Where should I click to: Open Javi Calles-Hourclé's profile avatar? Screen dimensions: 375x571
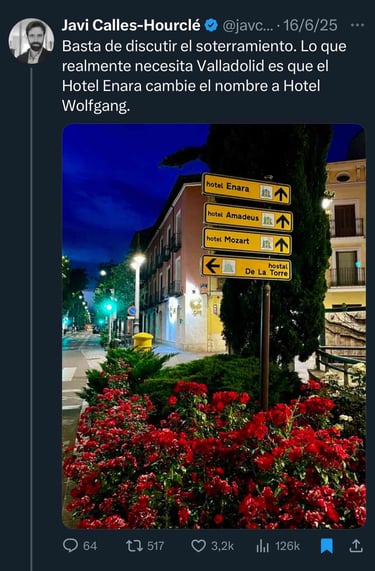31,41
